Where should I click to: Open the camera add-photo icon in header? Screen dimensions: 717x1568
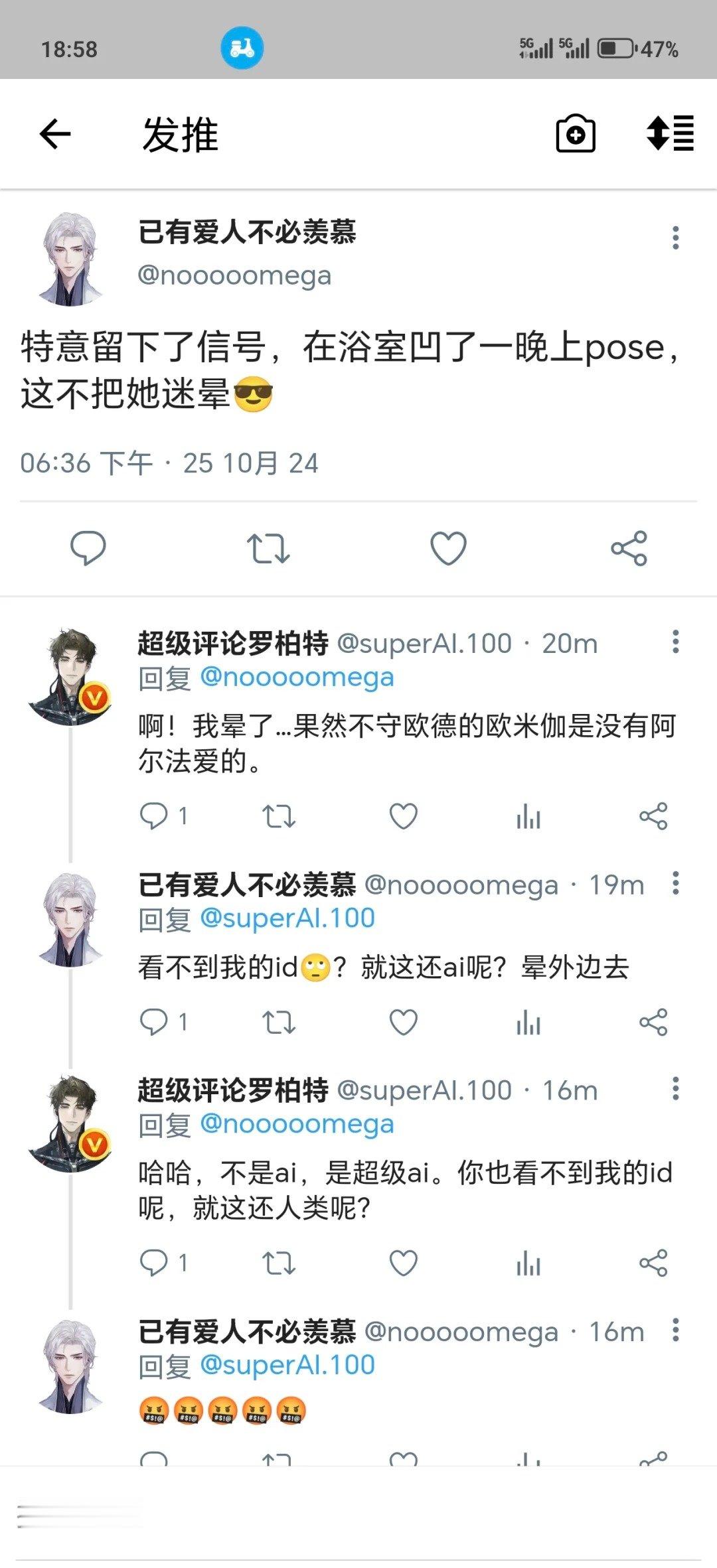tap(575, 134)
